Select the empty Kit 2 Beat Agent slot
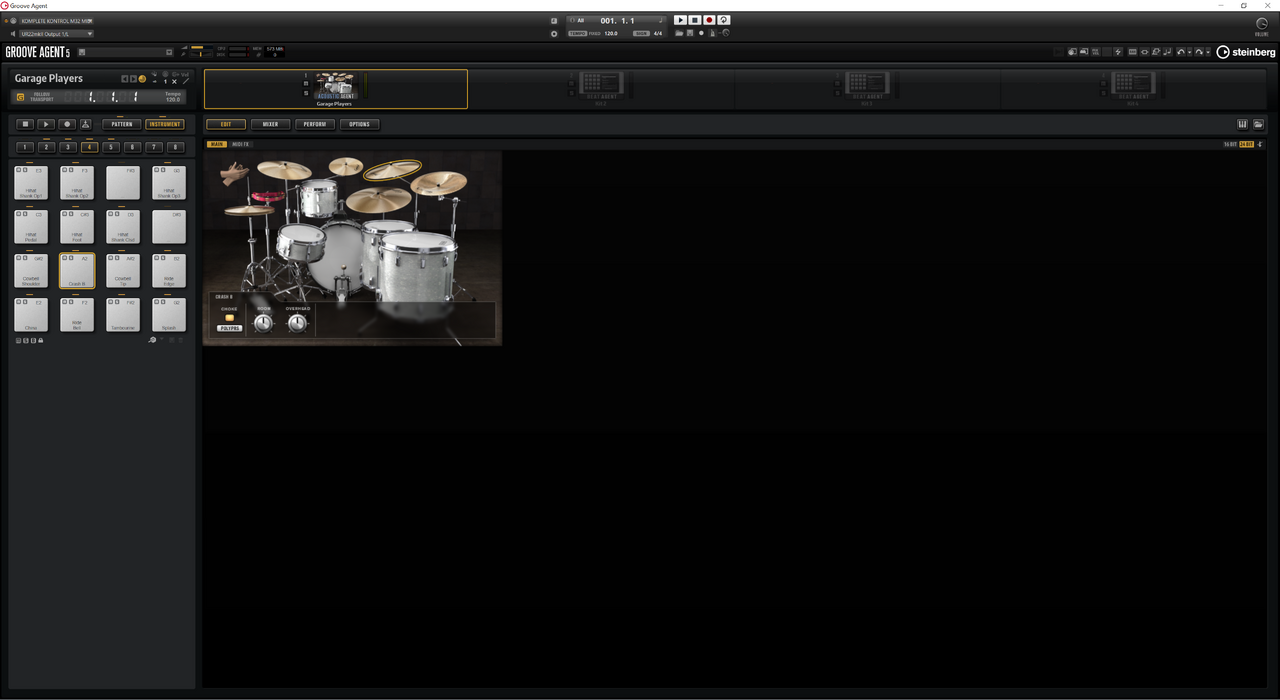Image resolution: width=1280 pixels, height=700 pixels. [601, 89]
